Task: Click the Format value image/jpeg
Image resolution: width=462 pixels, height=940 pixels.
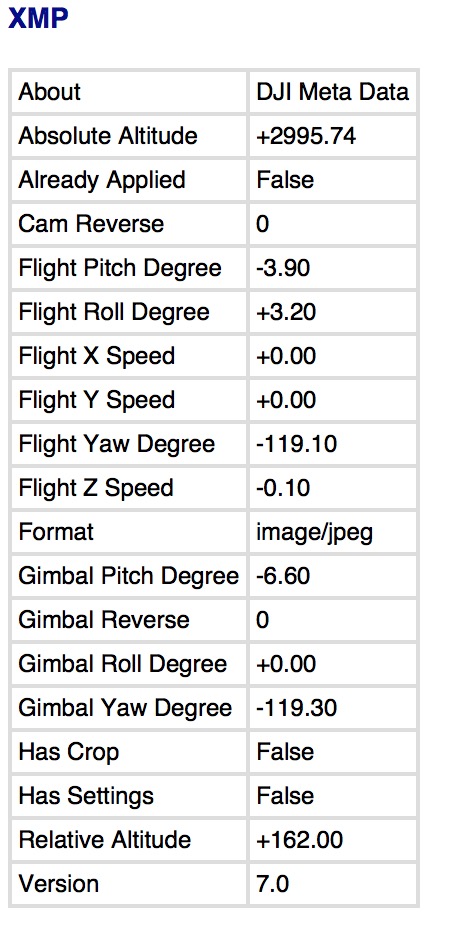Action: (315, 532)
